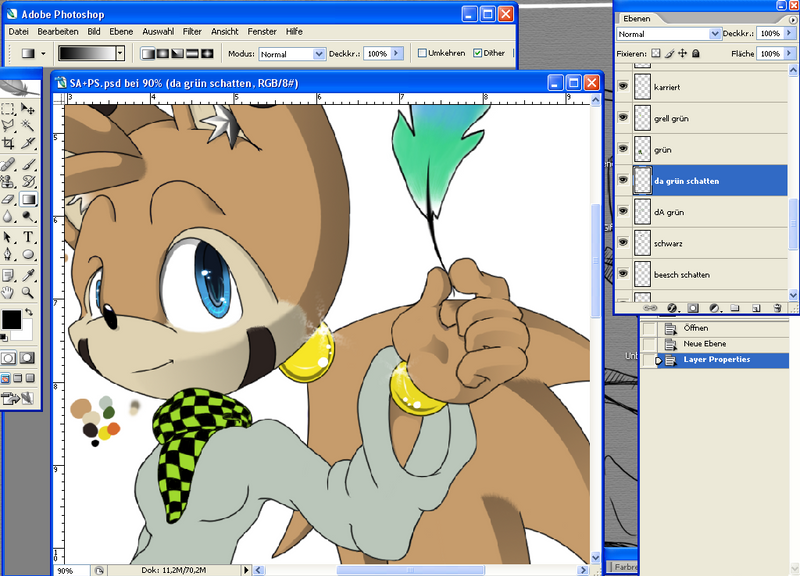
Task: Select the Rectangular Marquee tool
Action: [x=8, y=109]
